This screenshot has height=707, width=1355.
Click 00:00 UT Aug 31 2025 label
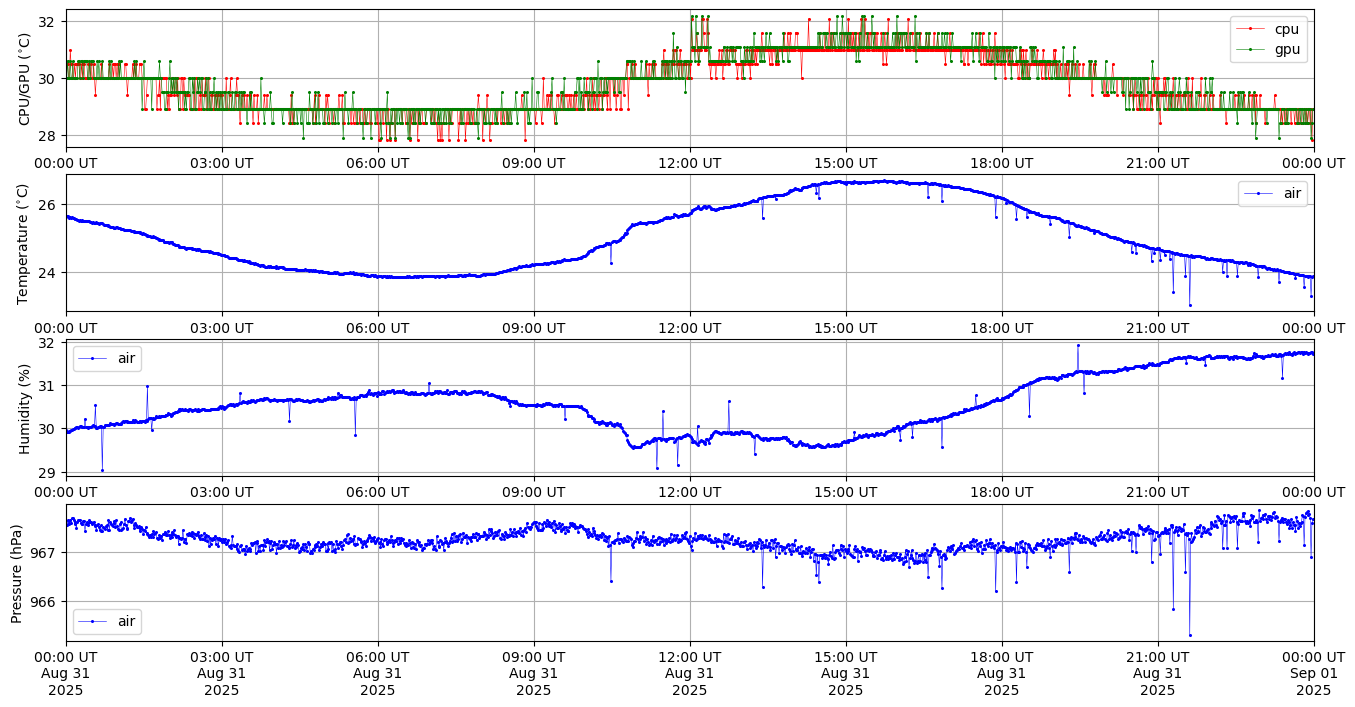pyautogui.click(x=66, y=674)
